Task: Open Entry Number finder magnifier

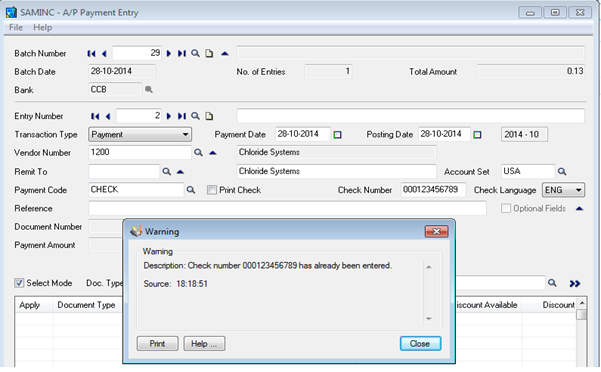Action: [195, 116]
